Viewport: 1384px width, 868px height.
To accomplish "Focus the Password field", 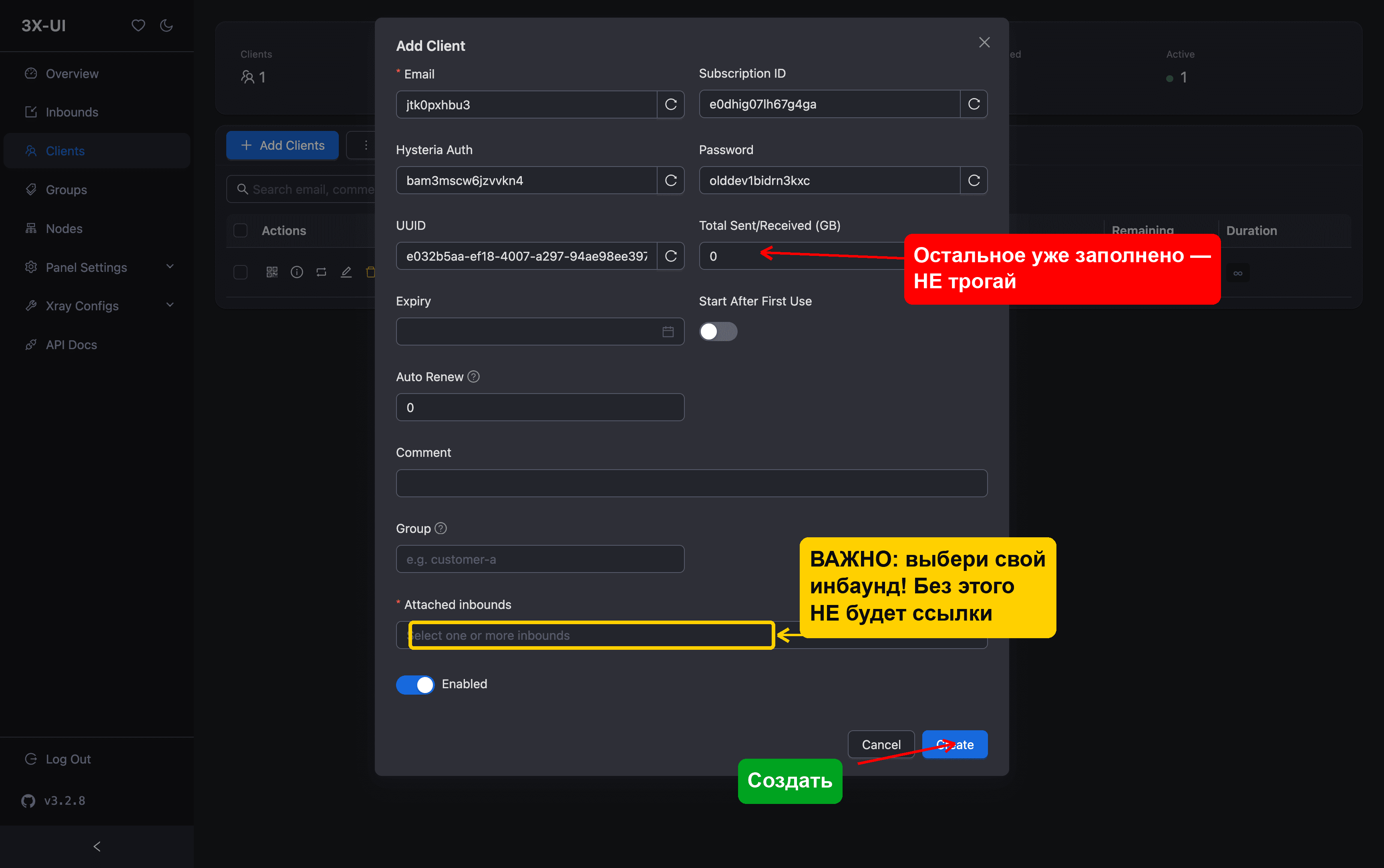I will (x=829, y=180).
